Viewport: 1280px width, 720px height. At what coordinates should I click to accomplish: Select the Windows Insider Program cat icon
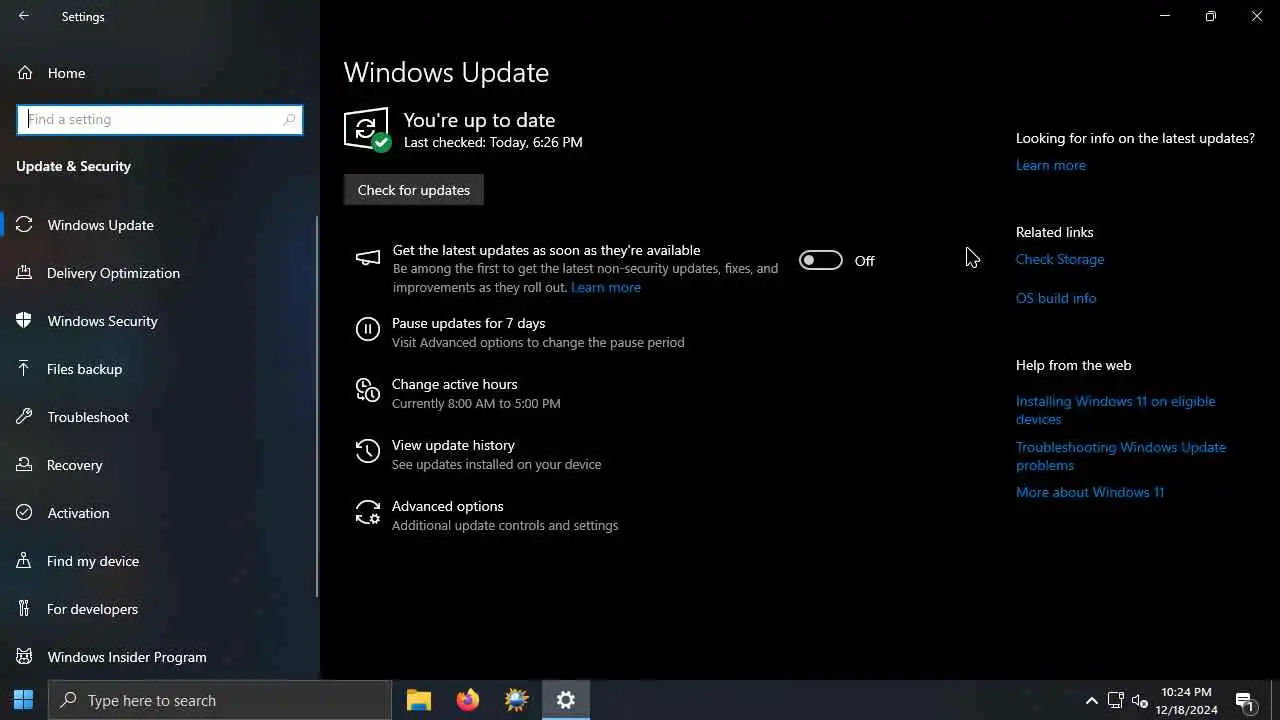click(25, 657)
